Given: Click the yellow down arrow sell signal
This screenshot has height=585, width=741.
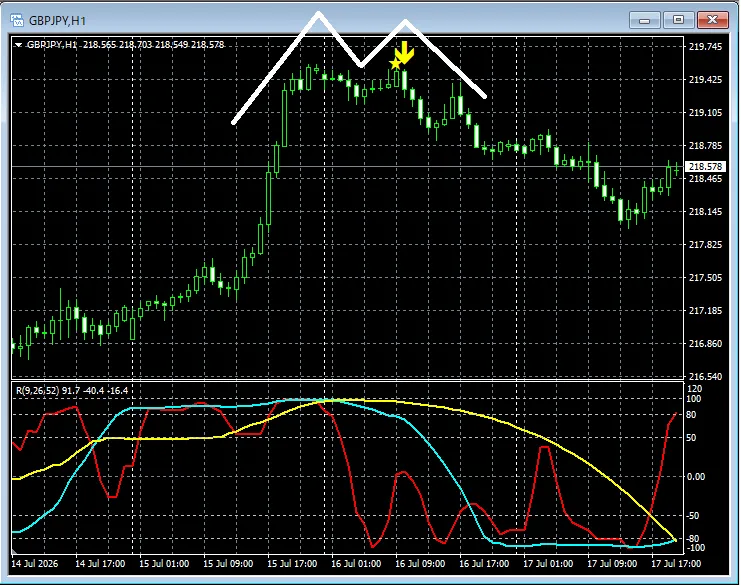Looking at the screenshot, I should [405, 52].
